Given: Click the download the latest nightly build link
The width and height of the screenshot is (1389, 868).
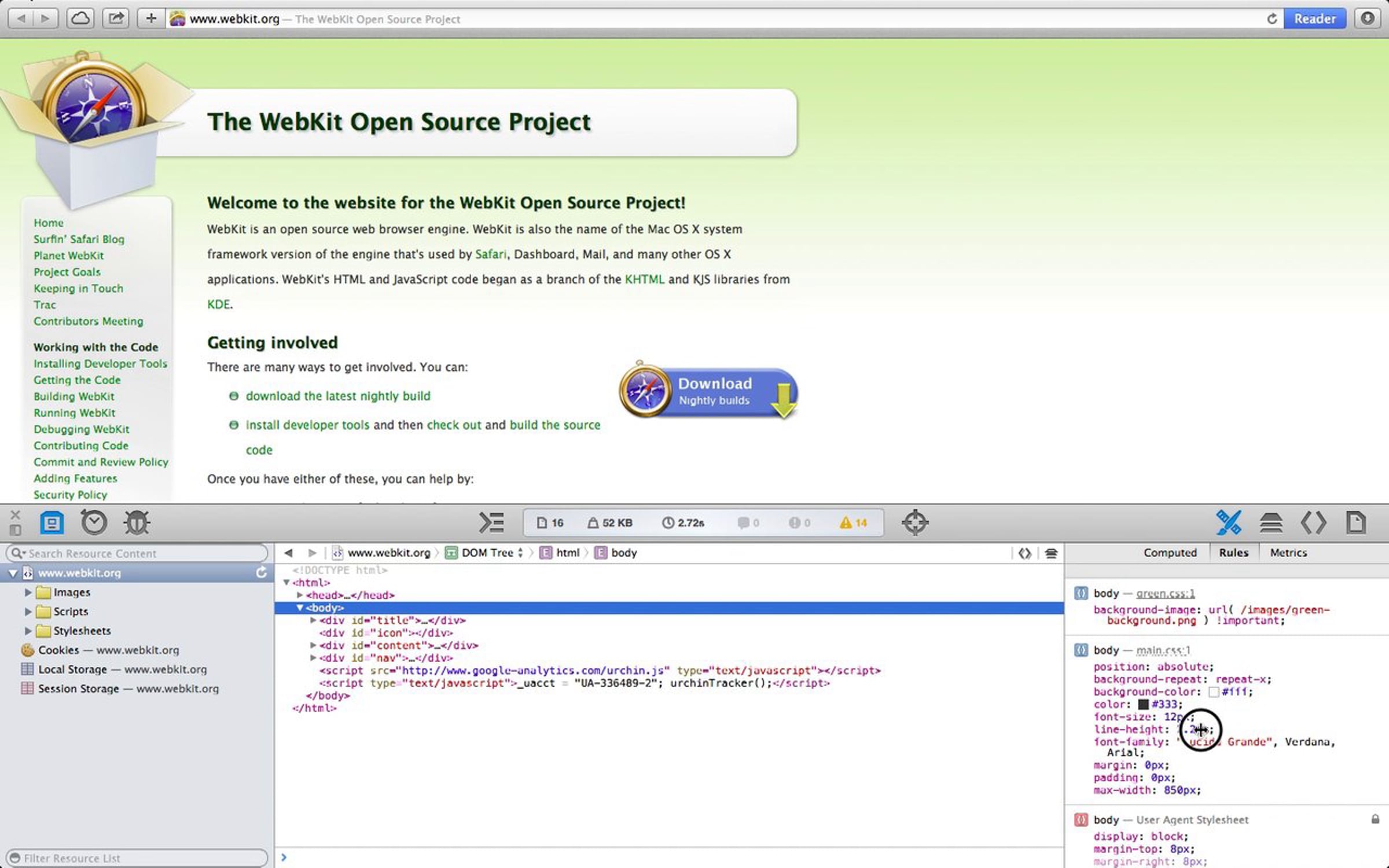Looking at the screenshot, I should [338, 396].
